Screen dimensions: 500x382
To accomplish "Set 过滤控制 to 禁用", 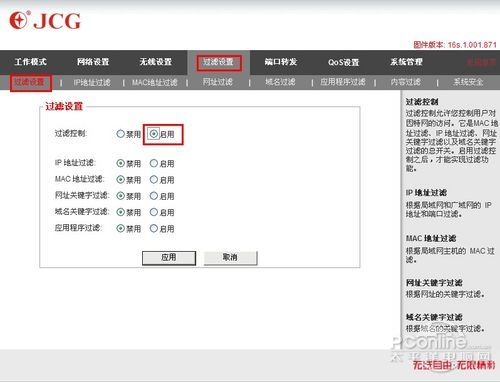I will pos(120,134).
